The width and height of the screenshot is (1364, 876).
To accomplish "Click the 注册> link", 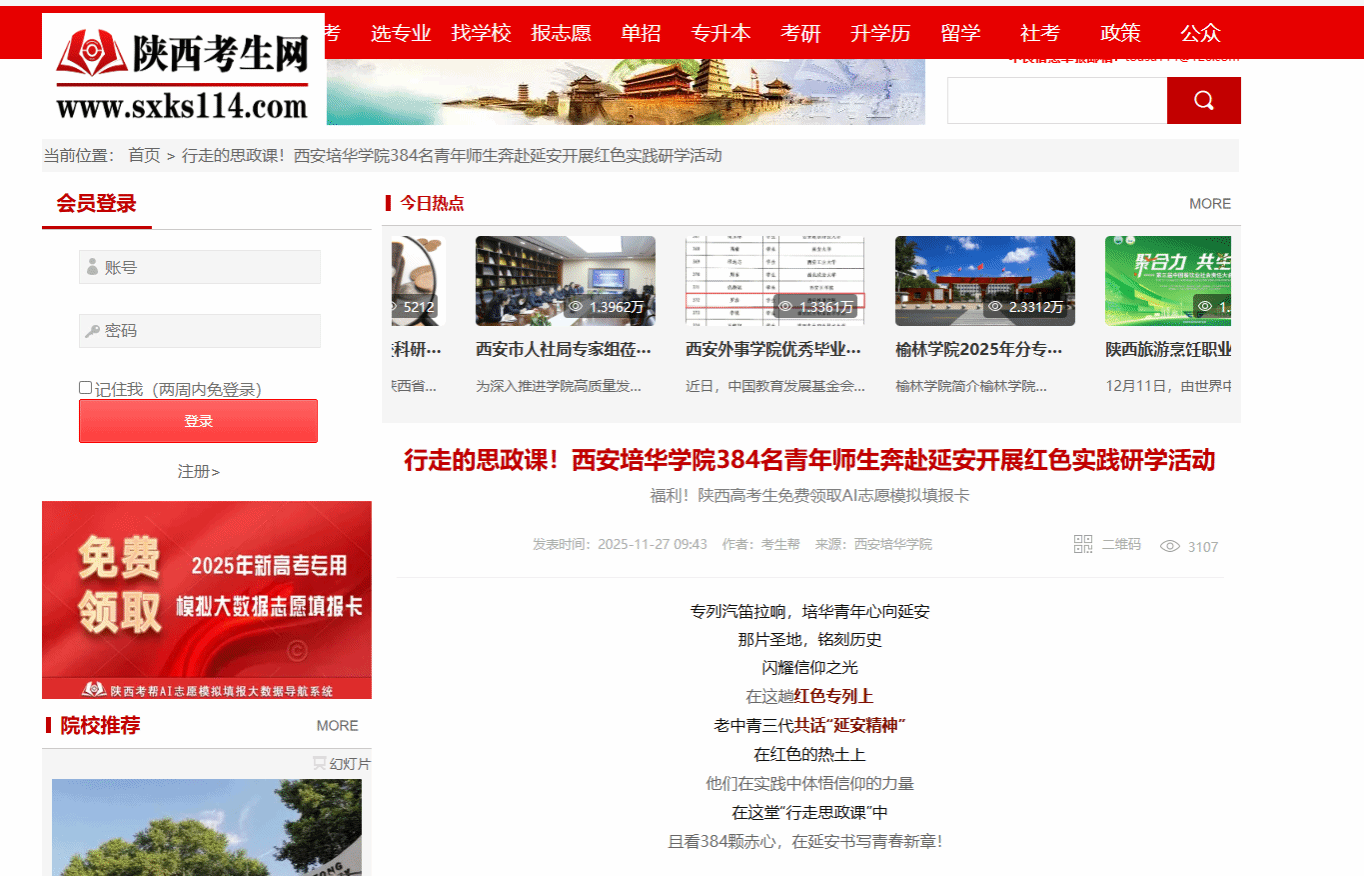I will coord(198,471).
